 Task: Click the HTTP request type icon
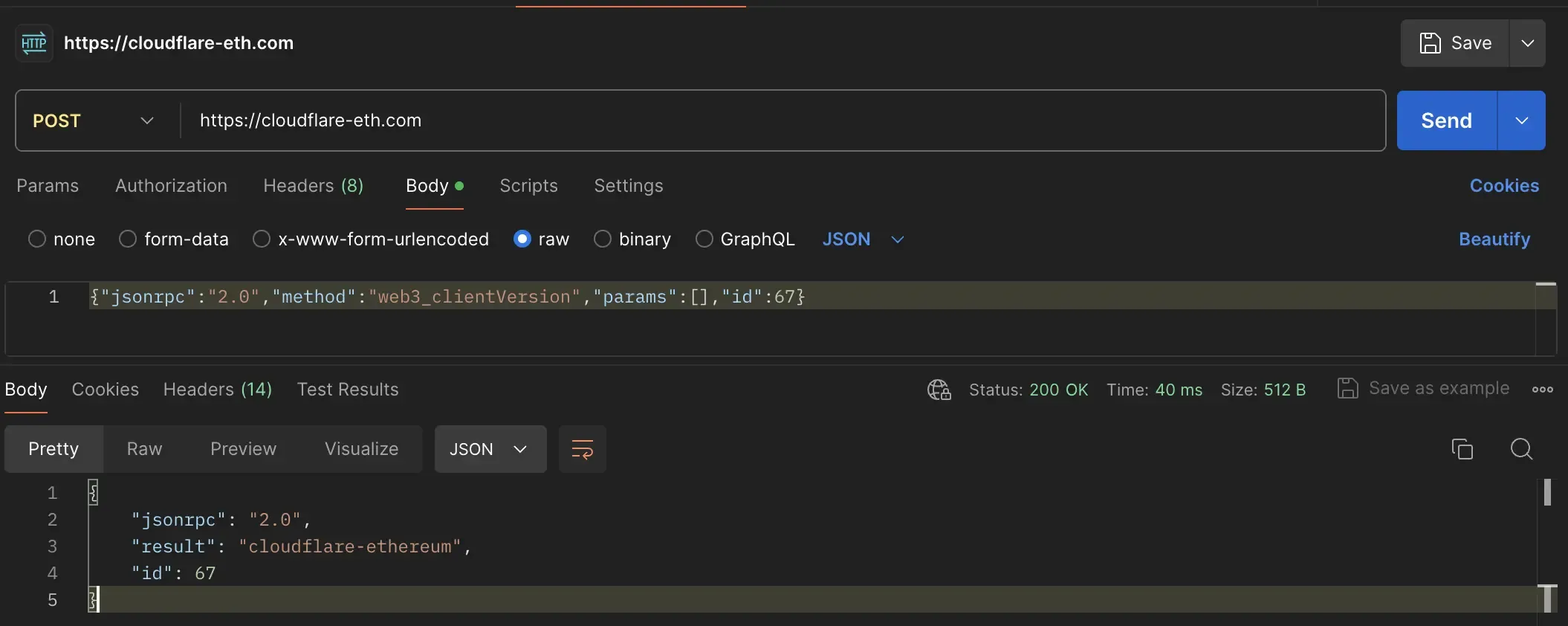coord(33,43)
